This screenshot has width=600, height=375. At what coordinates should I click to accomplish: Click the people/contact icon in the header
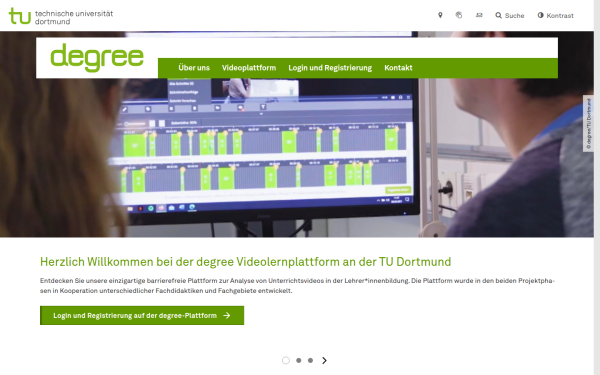[x=479, y=15]
